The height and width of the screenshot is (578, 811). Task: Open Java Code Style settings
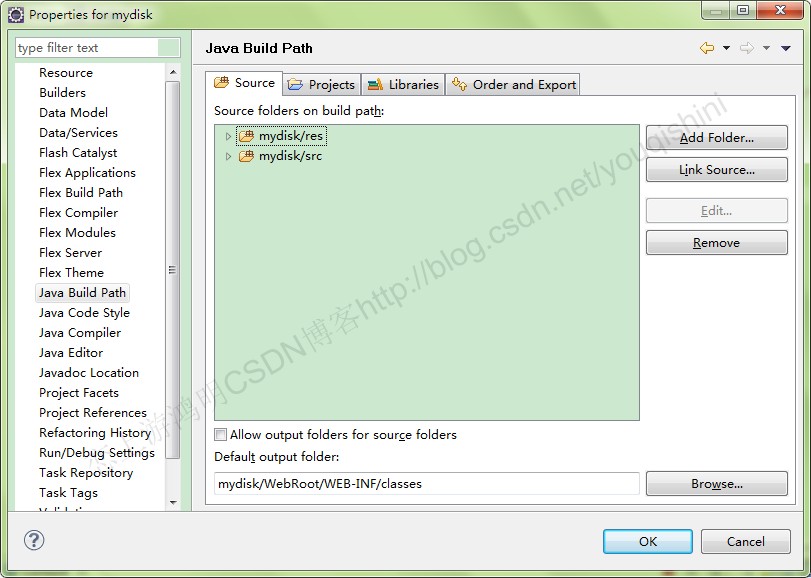tap(84, 313)
